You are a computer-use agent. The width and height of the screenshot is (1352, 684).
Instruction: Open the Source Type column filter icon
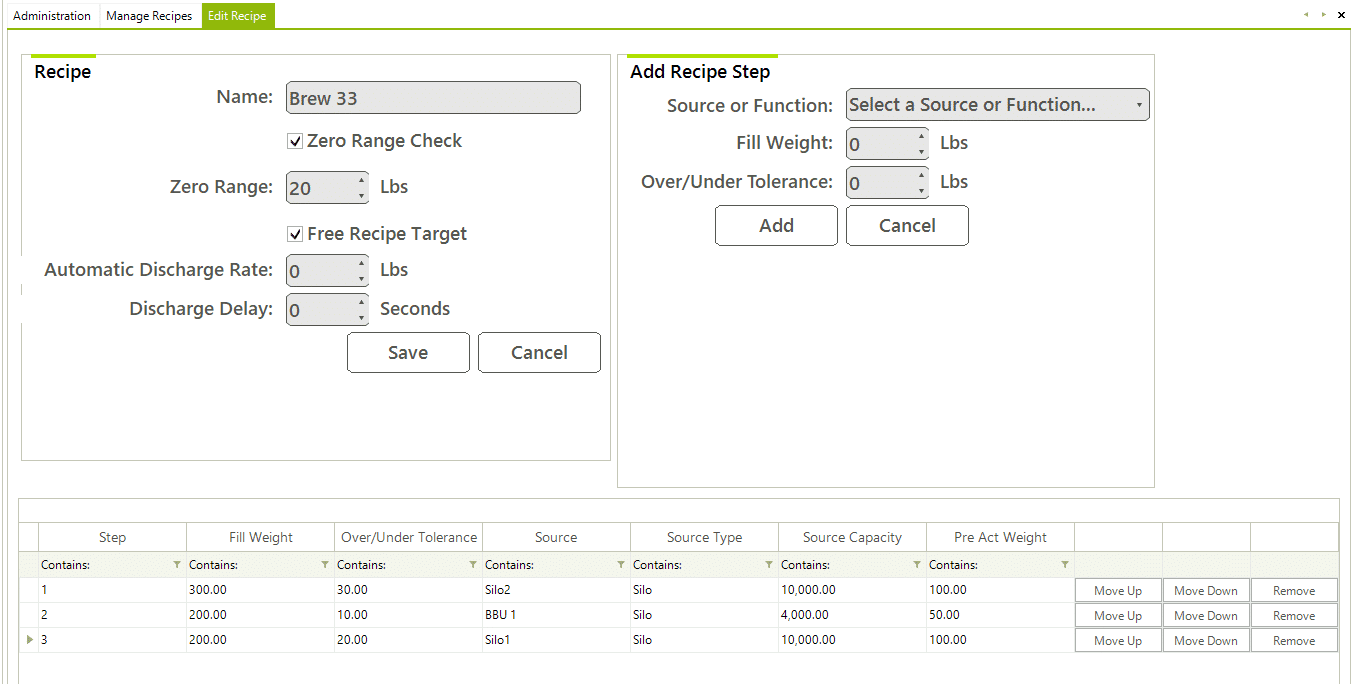[769, 565]
